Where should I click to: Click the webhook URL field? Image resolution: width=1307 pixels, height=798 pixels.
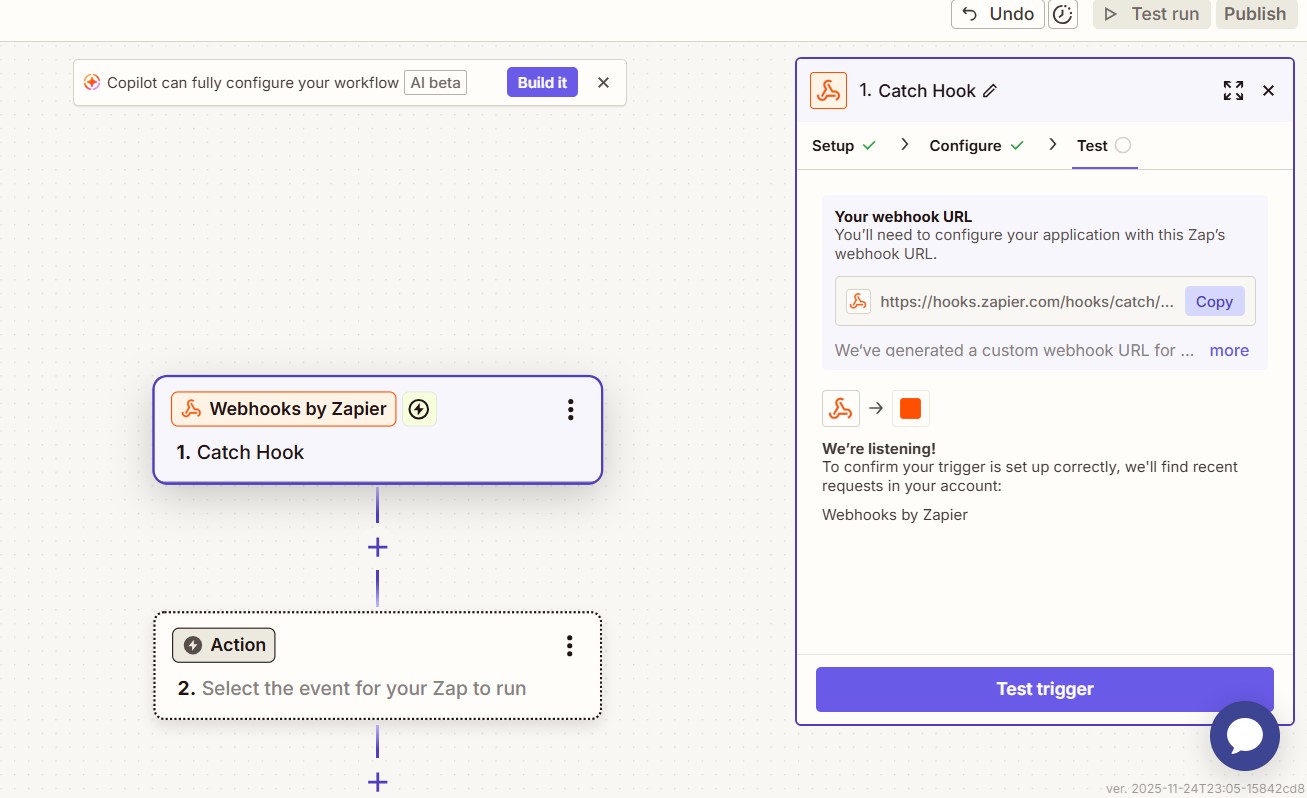click(x=1026, y=302)
